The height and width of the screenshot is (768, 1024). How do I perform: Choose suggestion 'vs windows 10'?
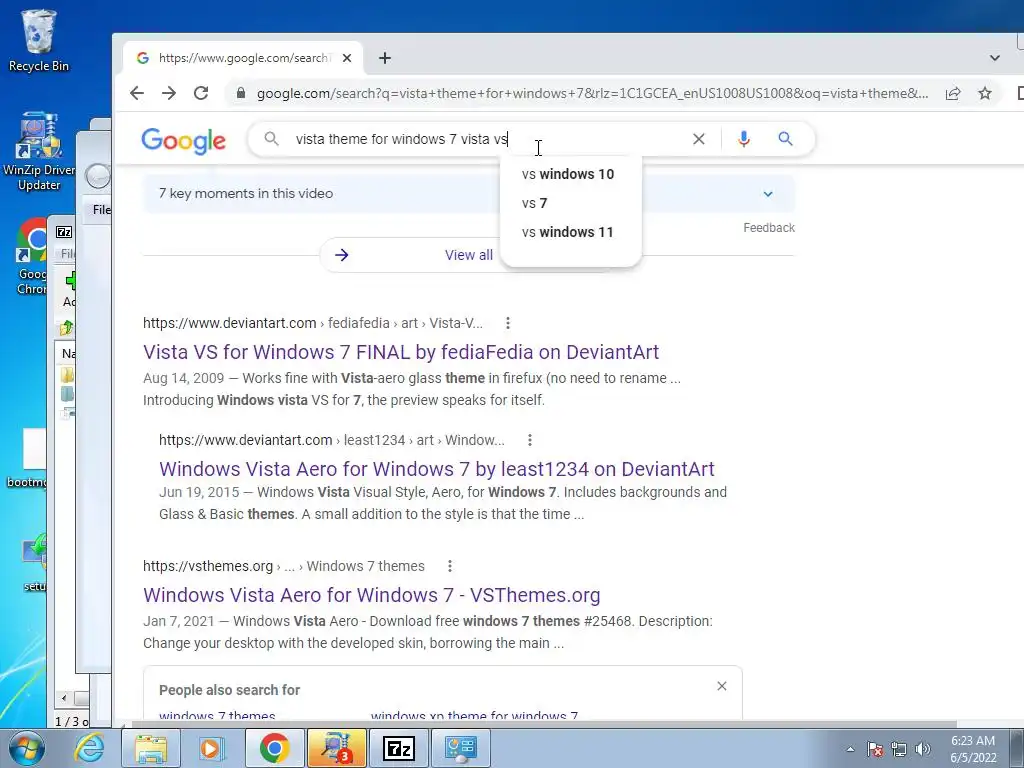pyautogui.click(x=569, y=174)
